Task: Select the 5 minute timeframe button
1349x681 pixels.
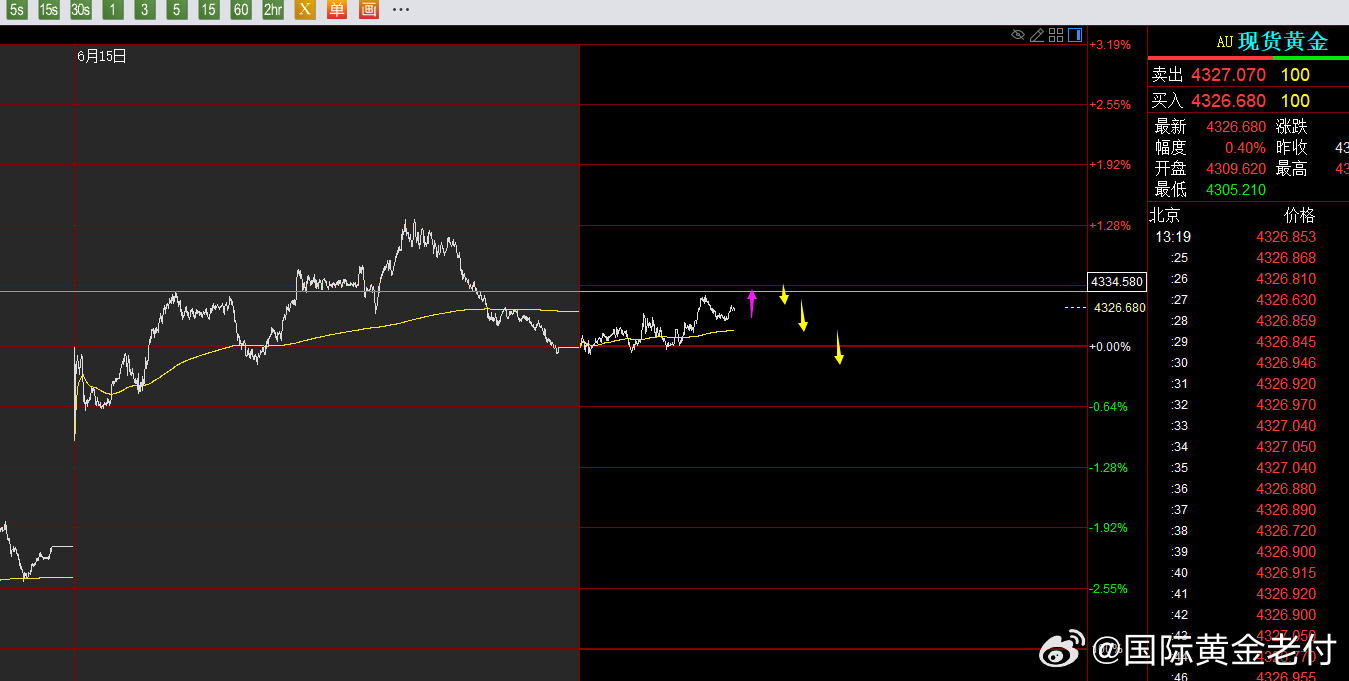Action: pos(177,10)
